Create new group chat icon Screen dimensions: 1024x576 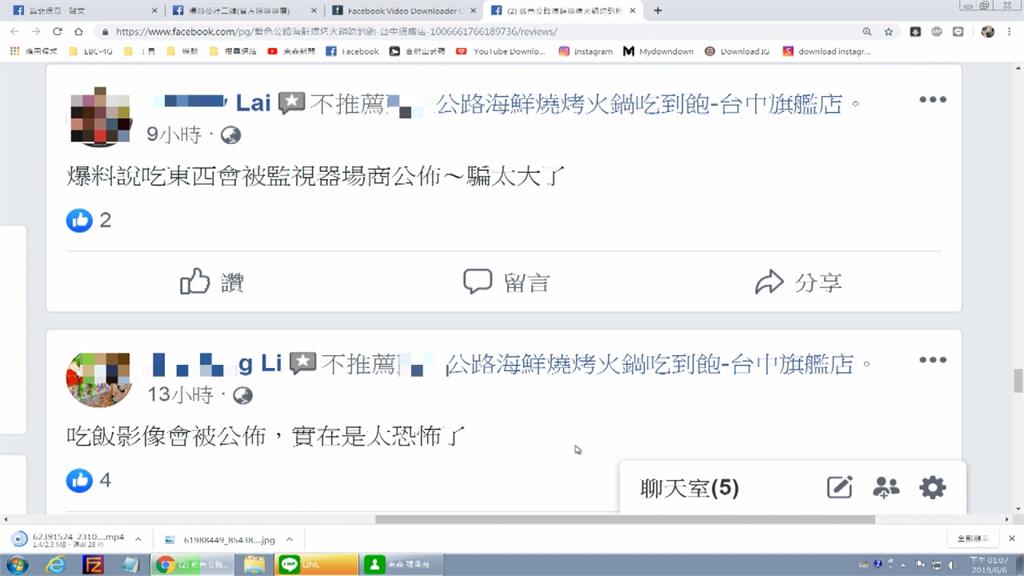(x=886, y=487)
